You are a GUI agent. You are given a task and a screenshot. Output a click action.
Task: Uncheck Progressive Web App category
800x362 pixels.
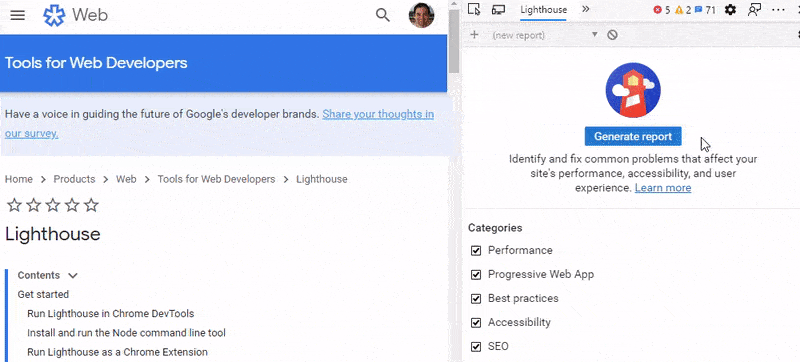point(476,275)
